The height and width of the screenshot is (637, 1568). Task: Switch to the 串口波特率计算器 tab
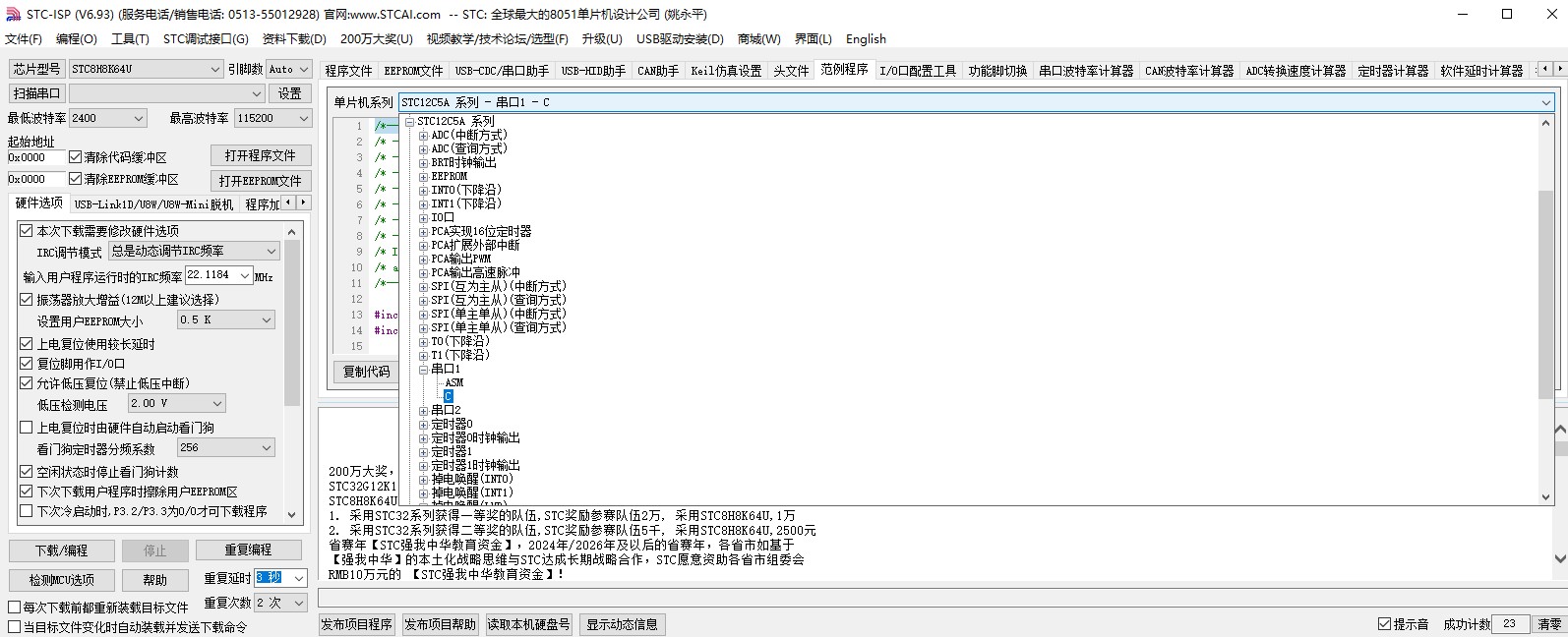[x=1086, y=71]
